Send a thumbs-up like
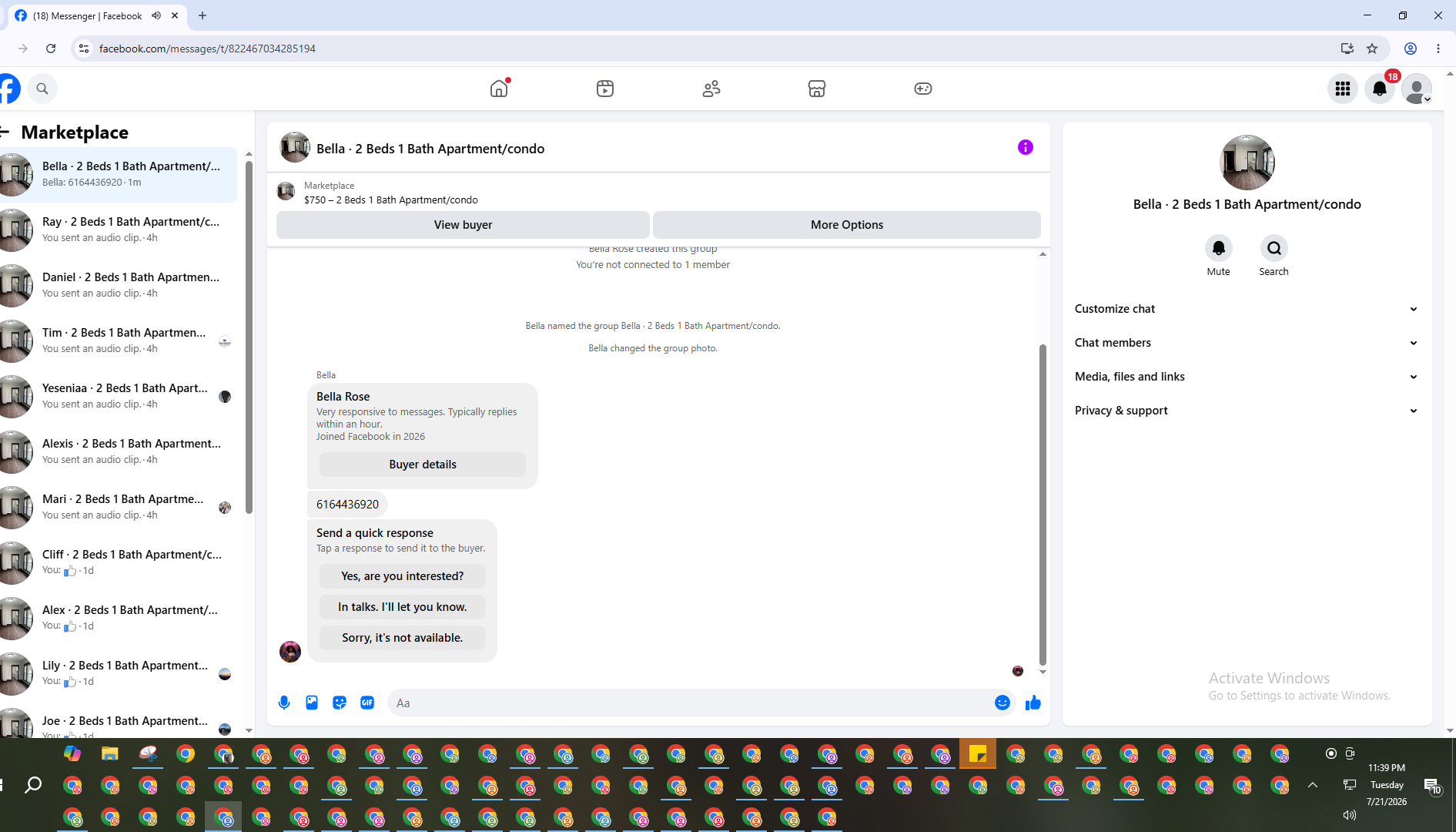This screenshot has height=832, width=1456. point(1033,703)
